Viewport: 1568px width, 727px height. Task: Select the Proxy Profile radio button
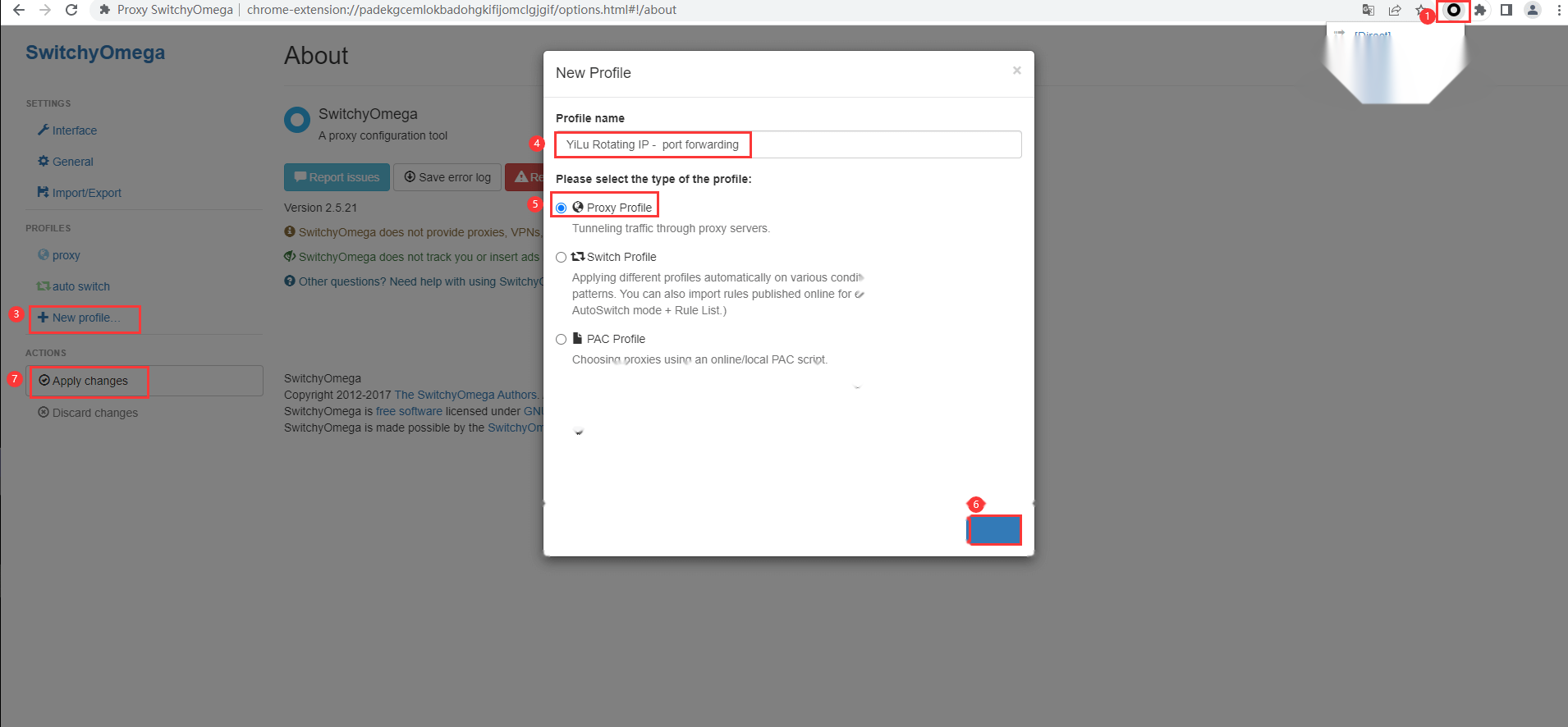(x=562, y=208)
